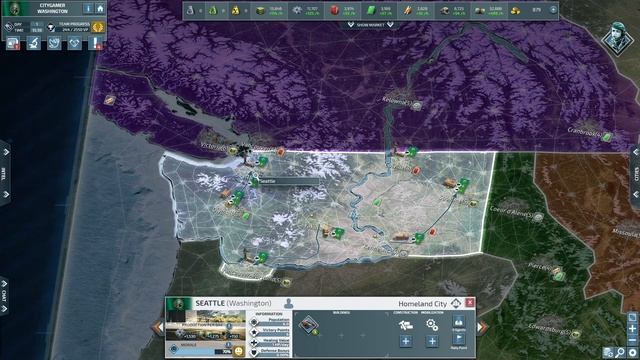Open the newspaper icon with red badge
640x360 pixels.
[13, 42]
